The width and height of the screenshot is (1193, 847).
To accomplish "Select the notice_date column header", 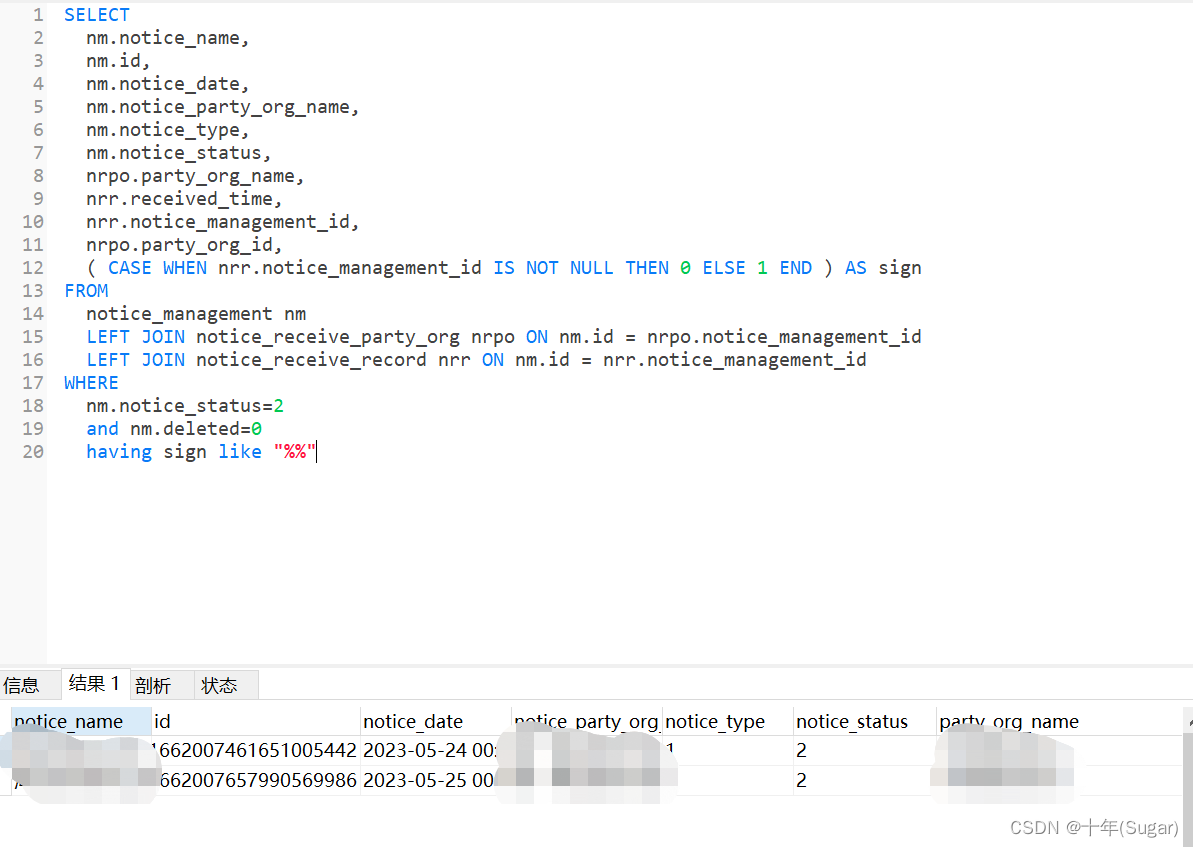I will click(413, 721).
